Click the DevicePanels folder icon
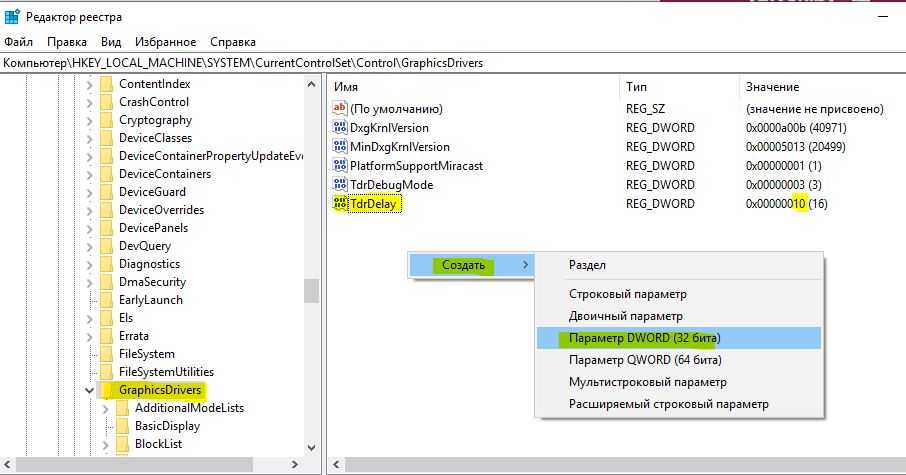This screenshot has width=906, height=475. (106, 227)
